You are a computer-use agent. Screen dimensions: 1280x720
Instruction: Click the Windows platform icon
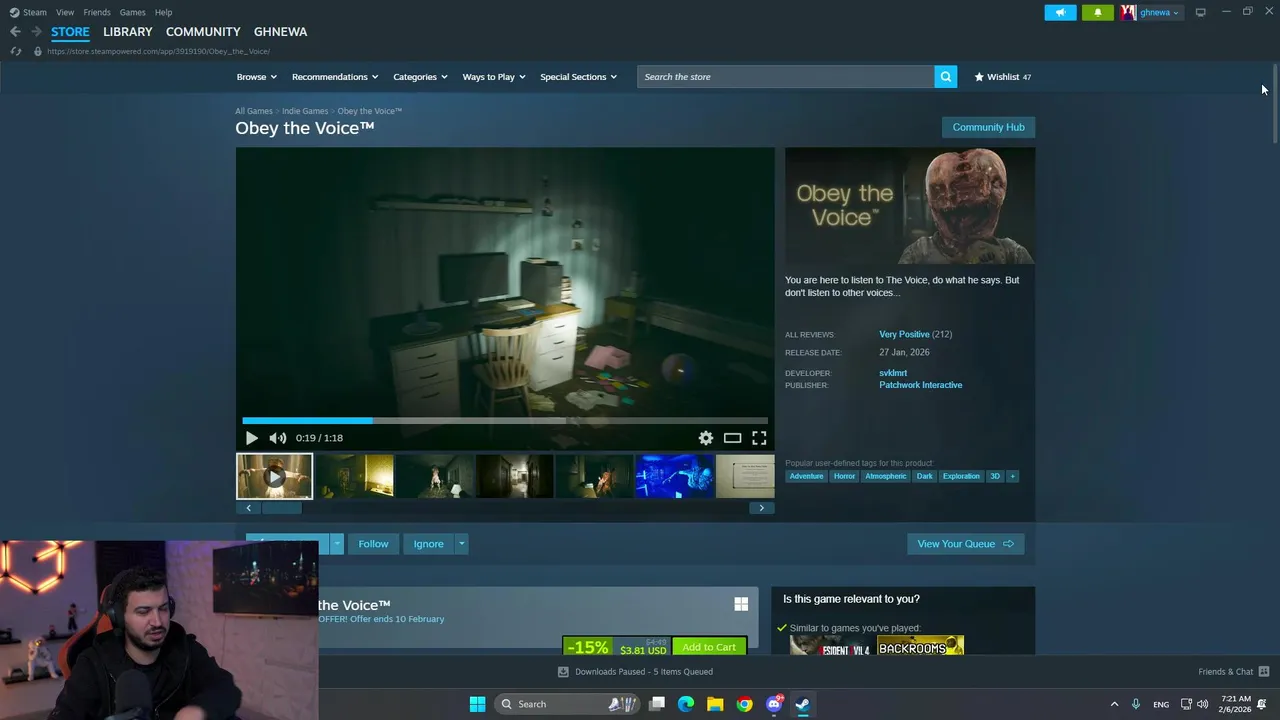(741, 604)
